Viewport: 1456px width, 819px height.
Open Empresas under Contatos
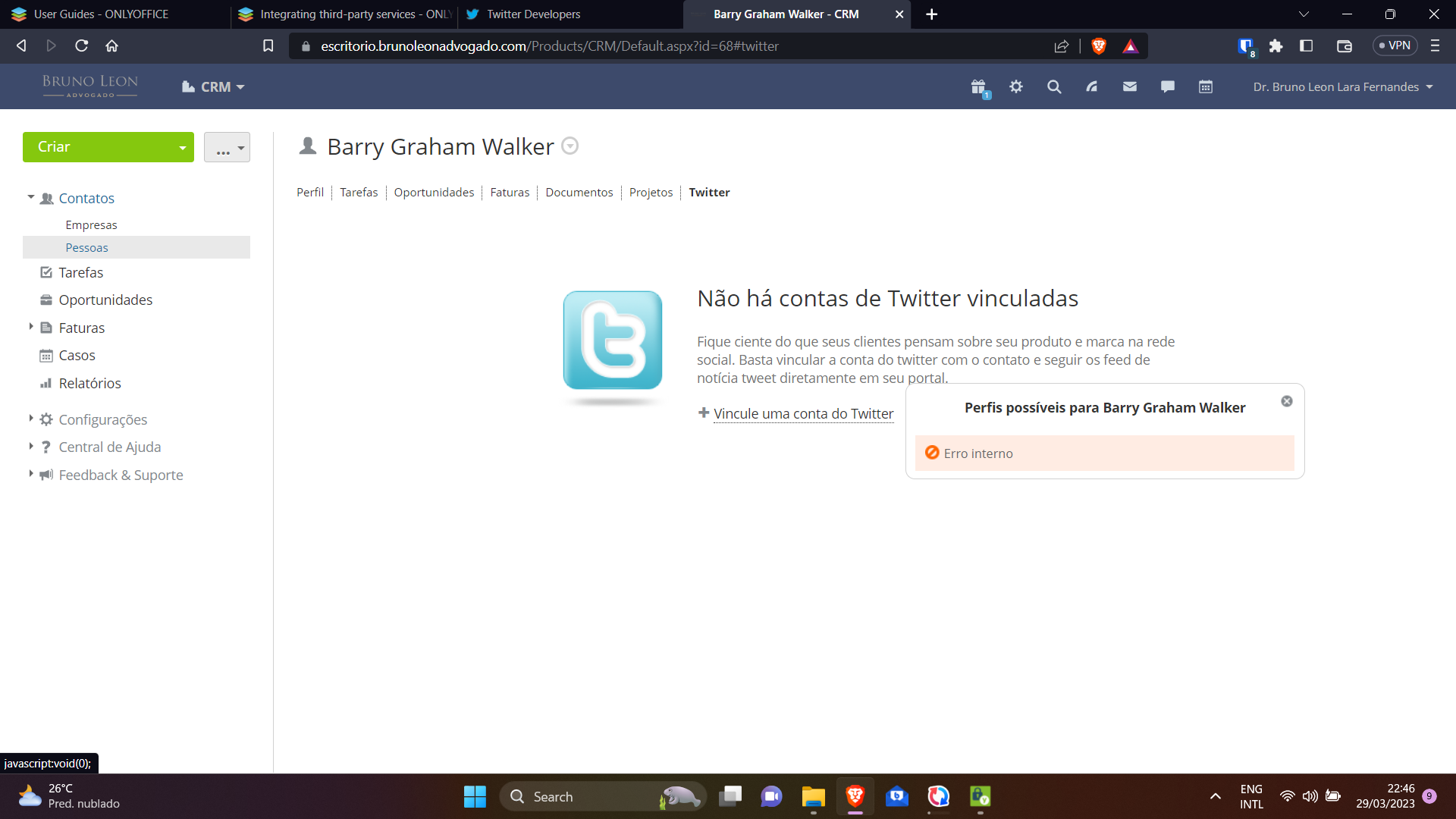91,225
